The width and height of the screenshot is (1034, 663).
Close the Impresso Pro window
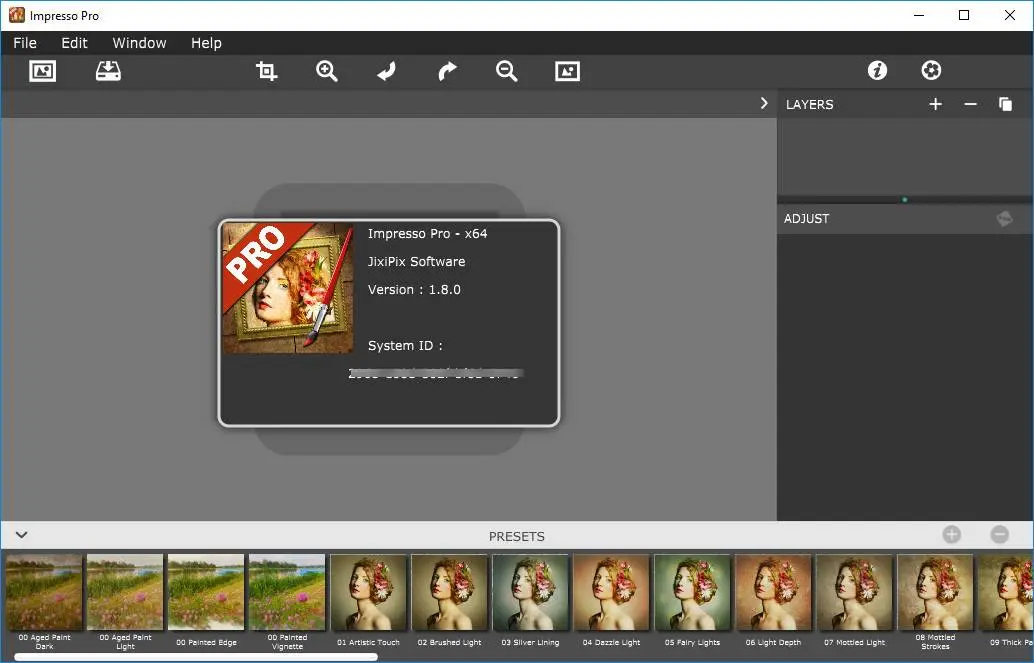(x=1010, y=15)
